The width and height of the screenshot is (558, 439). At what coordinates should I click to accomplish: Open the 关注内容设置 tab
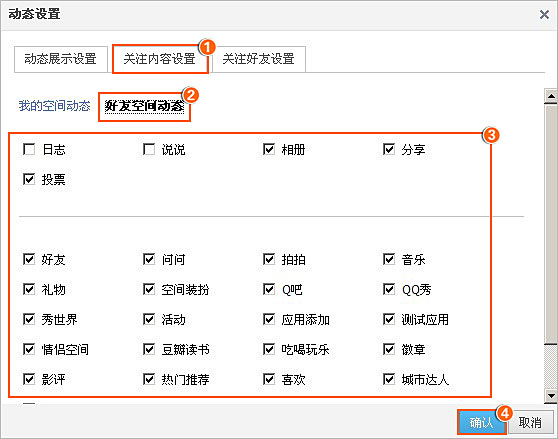160,59
